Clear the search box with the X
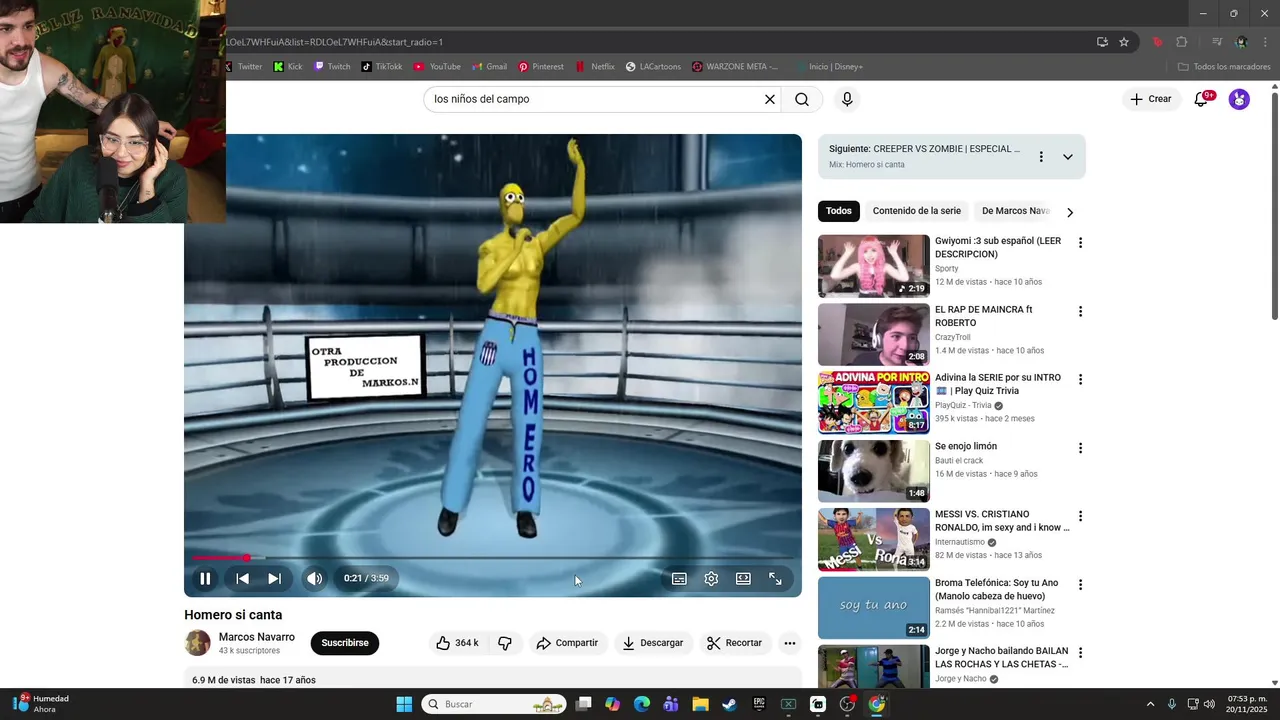Screen dimensions: 1280x720 tap(770, 99)
